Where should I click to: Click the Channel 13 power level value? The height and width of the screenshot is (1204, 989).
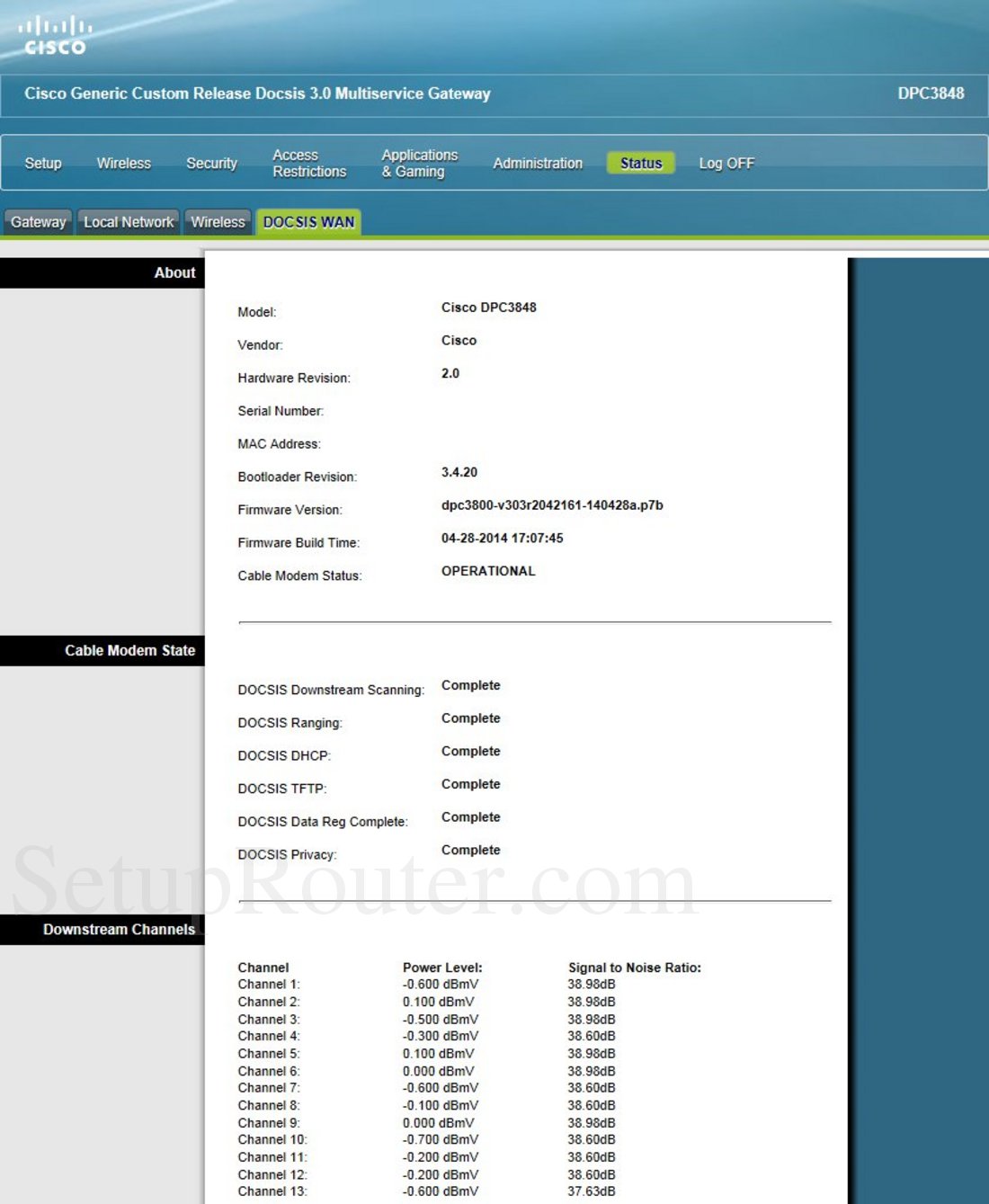click(x=441, y=1191)
